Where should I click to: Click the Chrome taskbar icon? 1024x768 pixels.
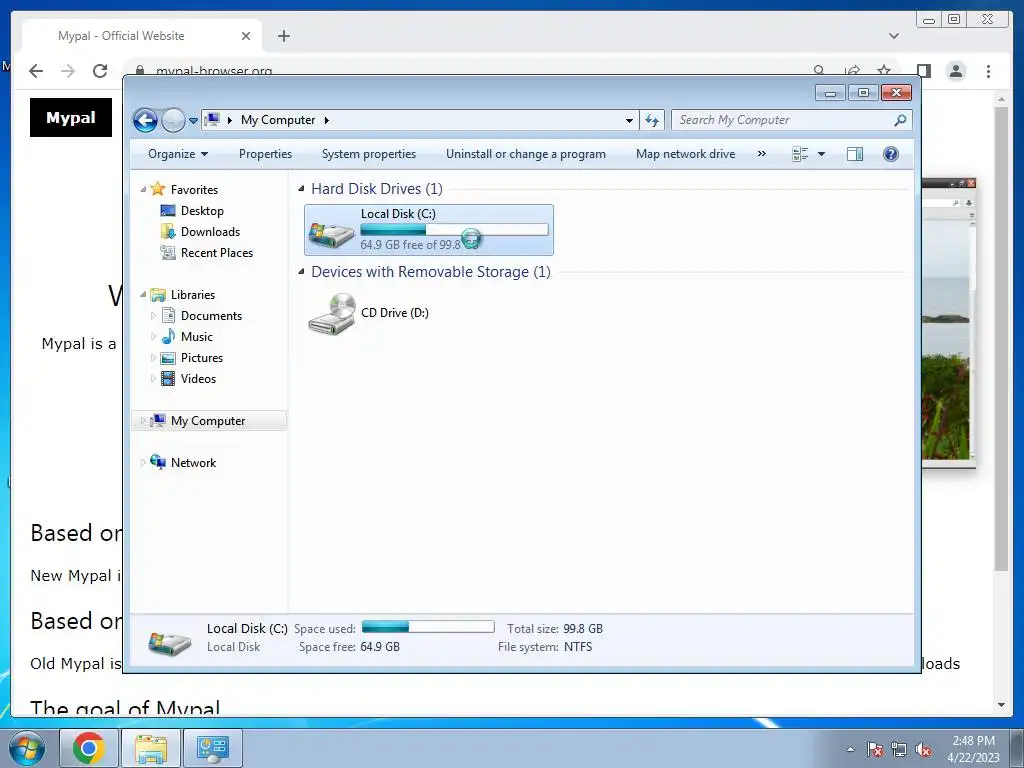tap(89, 748)
